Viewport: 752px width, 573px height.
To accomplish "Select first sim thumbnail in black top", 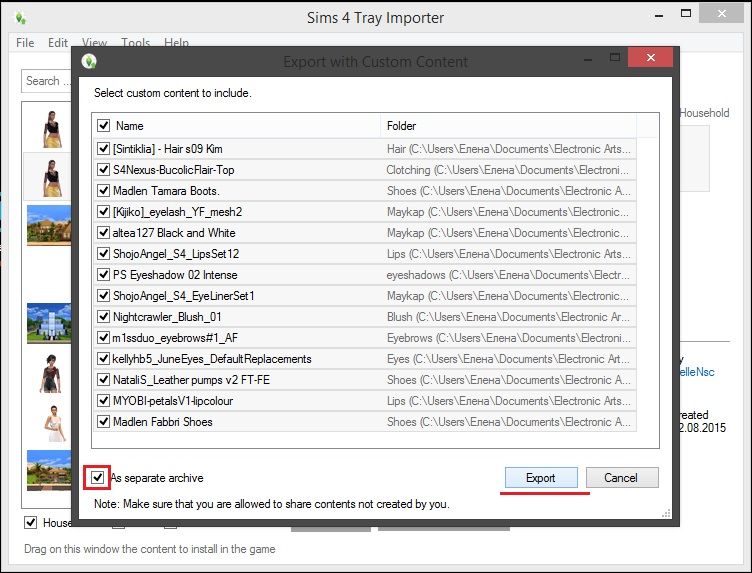I will pos(52,129).
